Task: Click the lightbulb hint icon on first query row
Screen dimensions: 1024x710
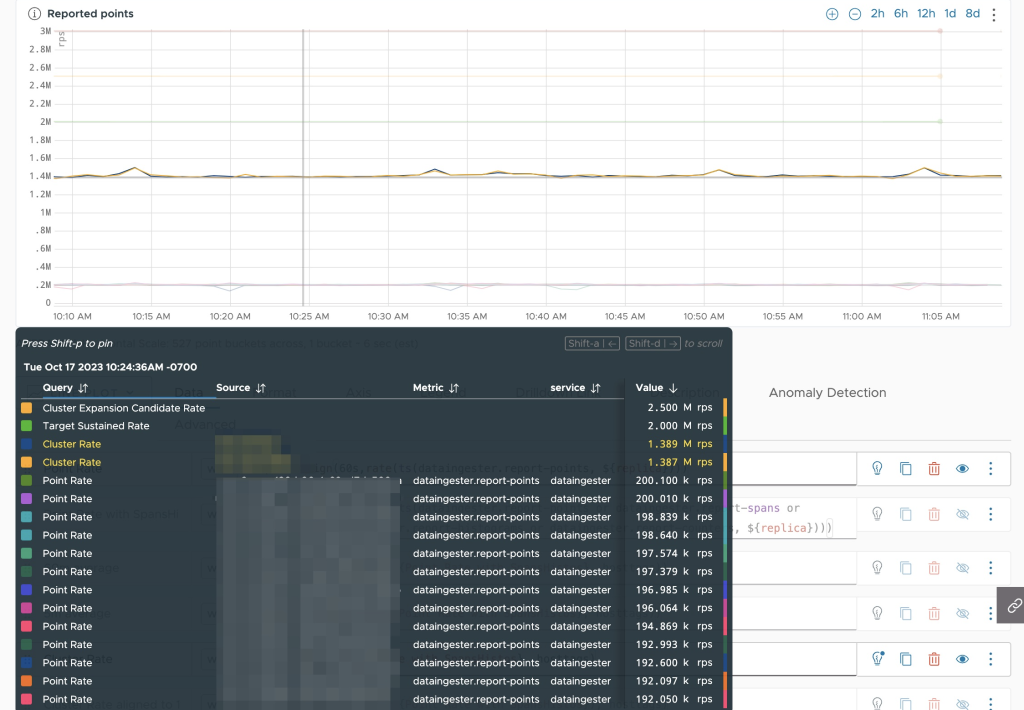Action: 877,468
